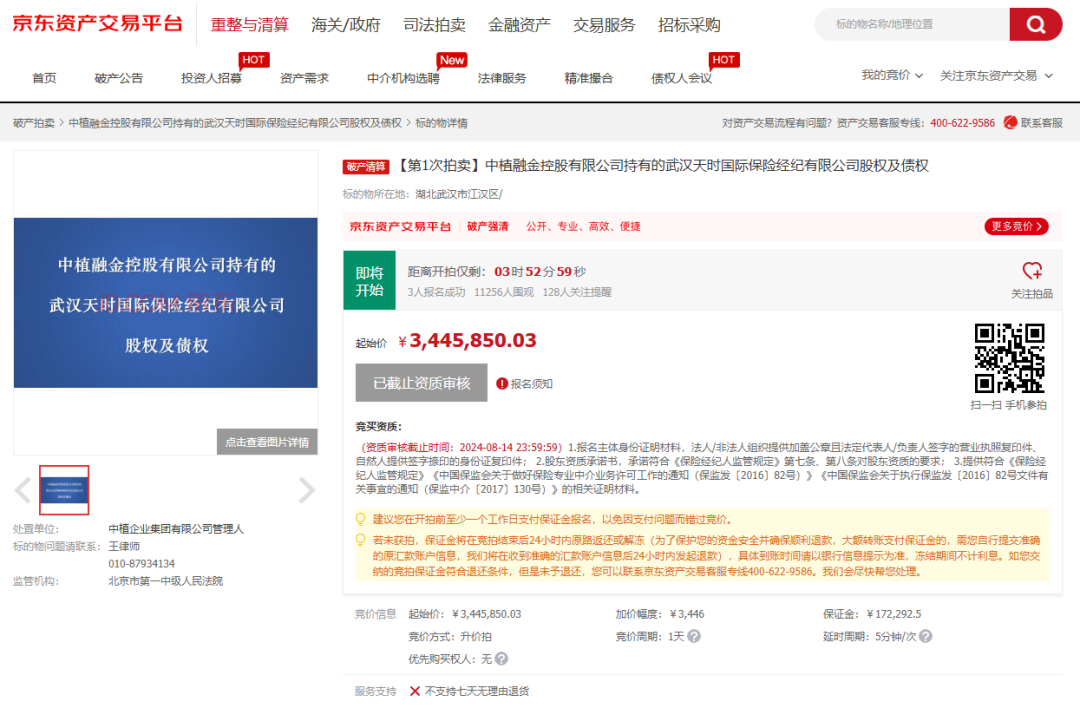Image resolution: width=1080 pixels, height=708 pixels.
Task: Click the help icon beside 延时周期
Action: 926,636
